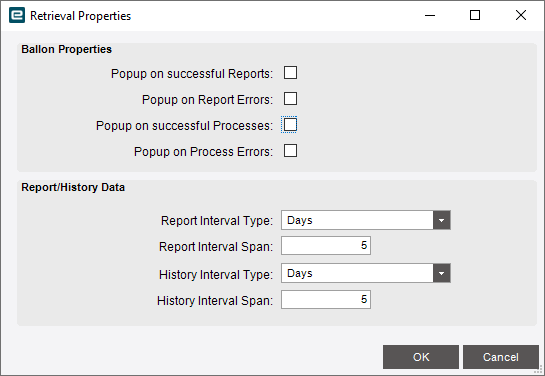Image resolution: width=545 pixels, height=376 pixels.
Task: Click the Retrieval Properties app icon
Action: pyautogui.click(x=17, y=15)
